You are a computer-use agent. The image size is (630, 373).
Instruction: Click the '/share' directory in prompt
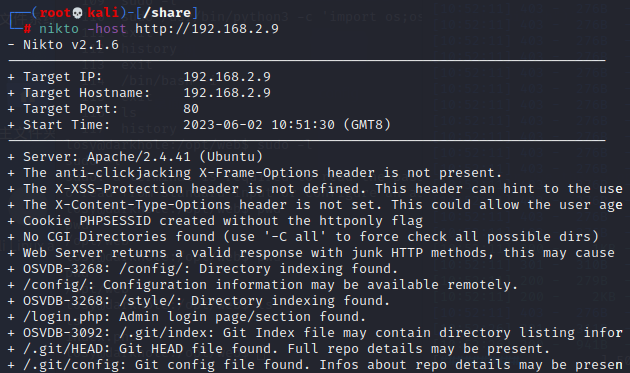(x=167, y=13)
